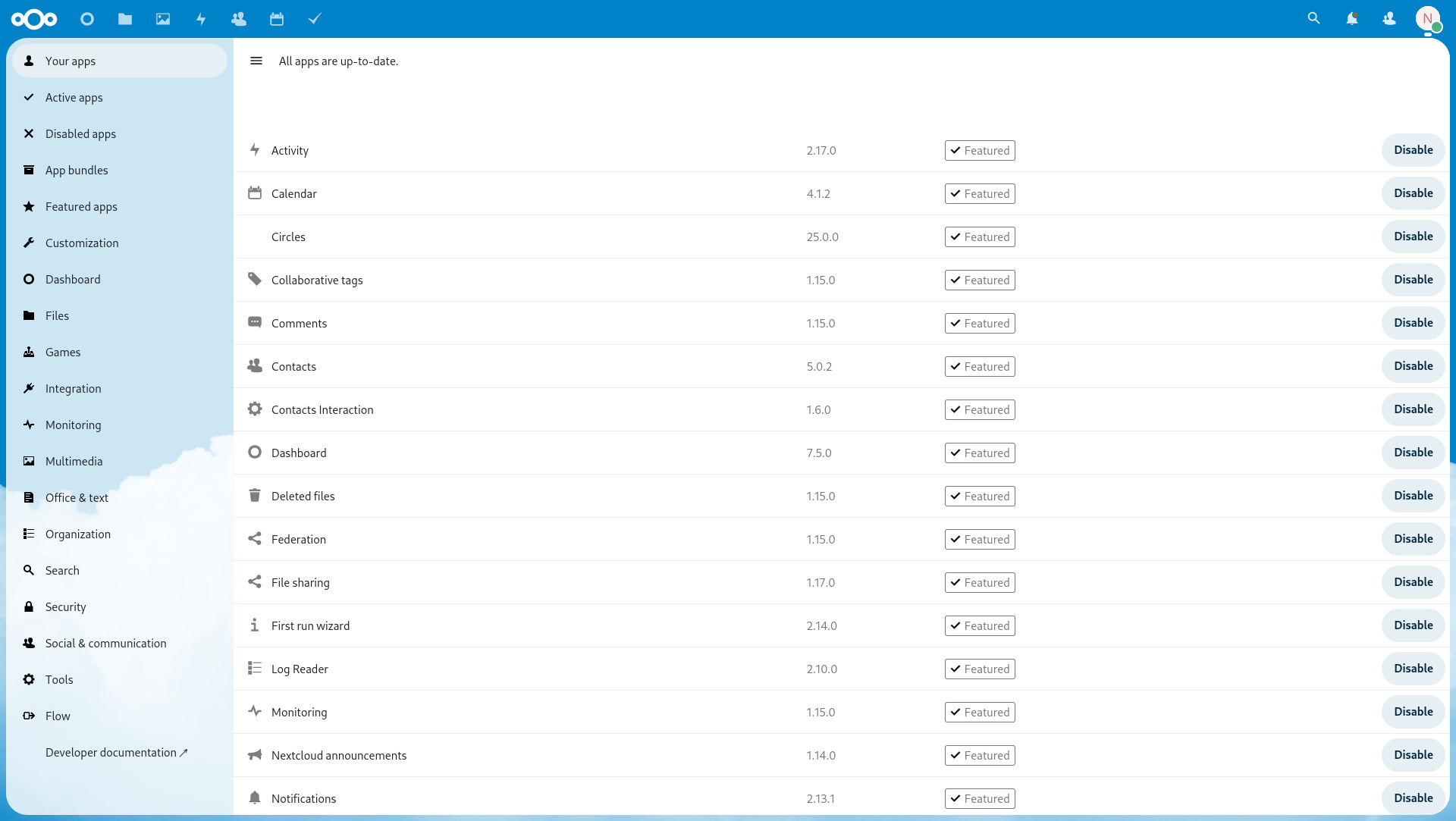Select the Contacts Interaction app name
This screenshot has width=1456, height=821.
pos(322,409)
